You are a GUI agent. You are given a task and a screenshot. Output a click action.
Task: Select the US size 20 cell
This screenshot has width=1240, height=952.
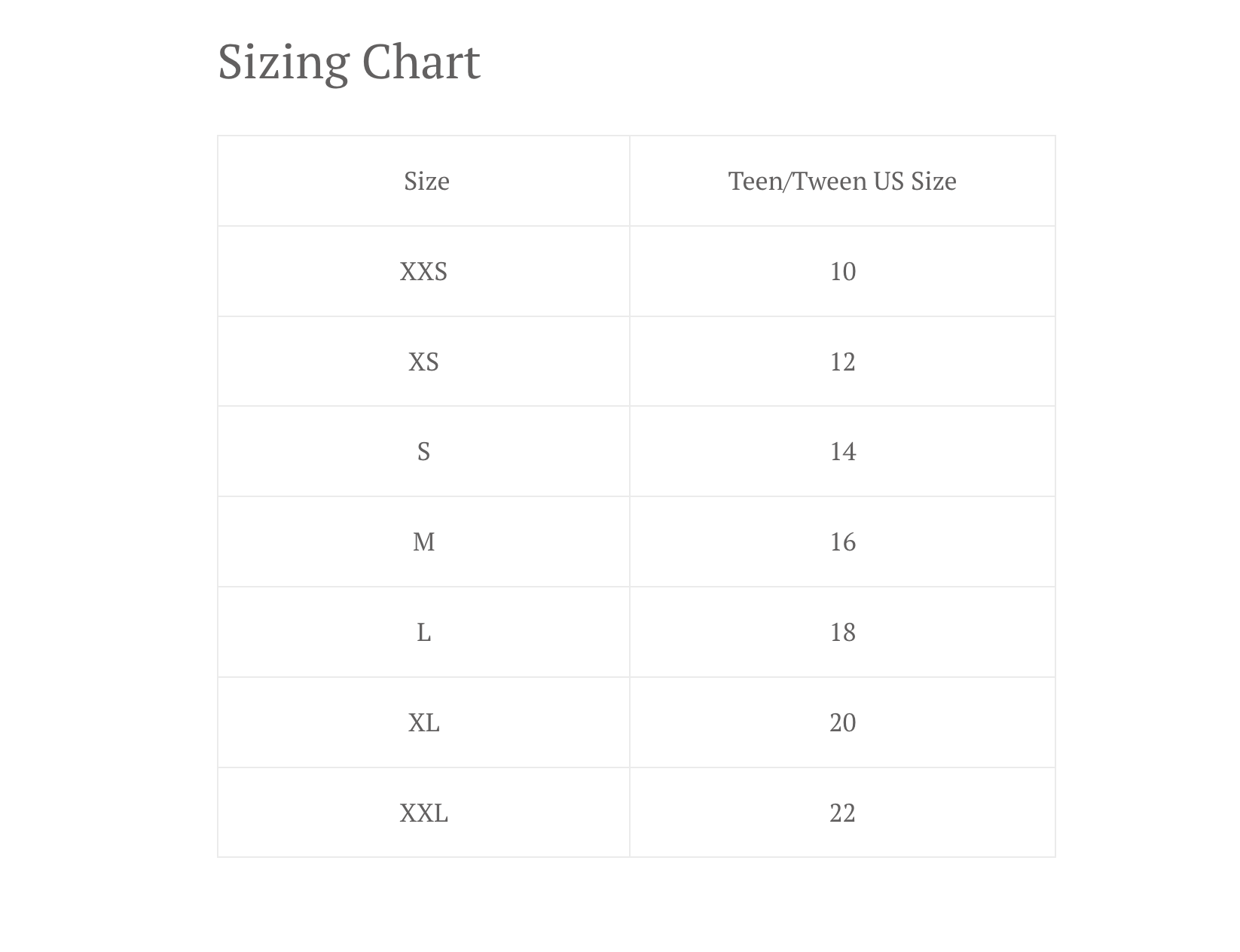[842, 723]
